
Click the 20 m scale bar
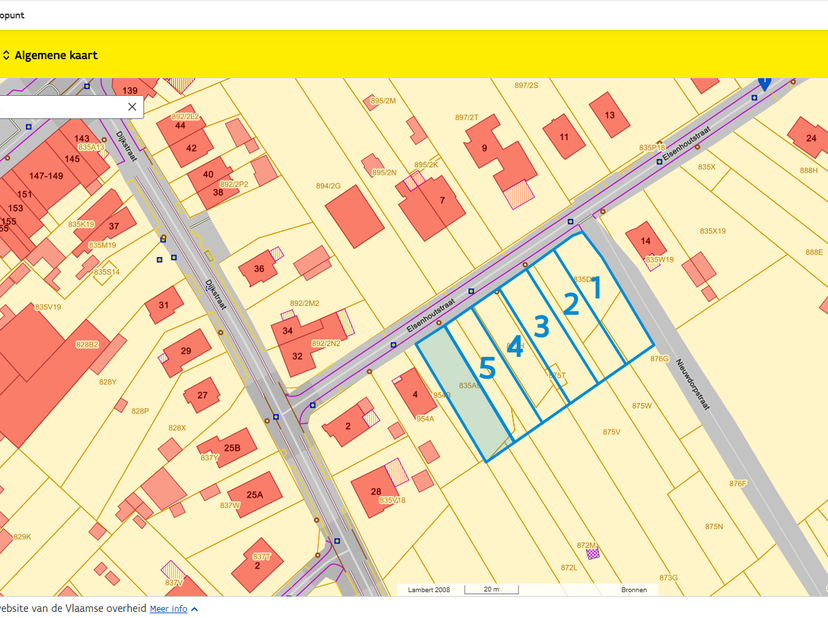(x=491, y=589)
